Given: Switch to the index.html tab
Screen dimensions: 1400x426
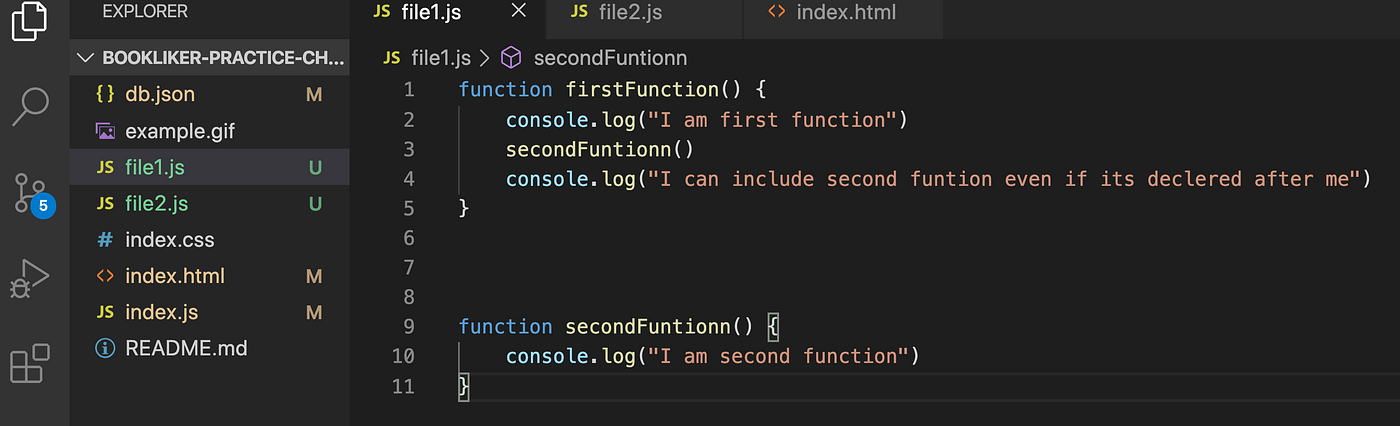Looking at the screenshot, I should tap(845, 14).
